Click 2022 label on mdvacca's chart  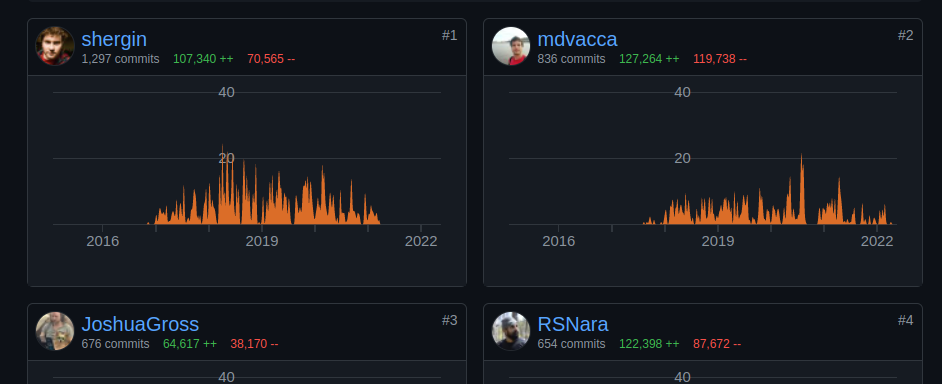(877, 241)
